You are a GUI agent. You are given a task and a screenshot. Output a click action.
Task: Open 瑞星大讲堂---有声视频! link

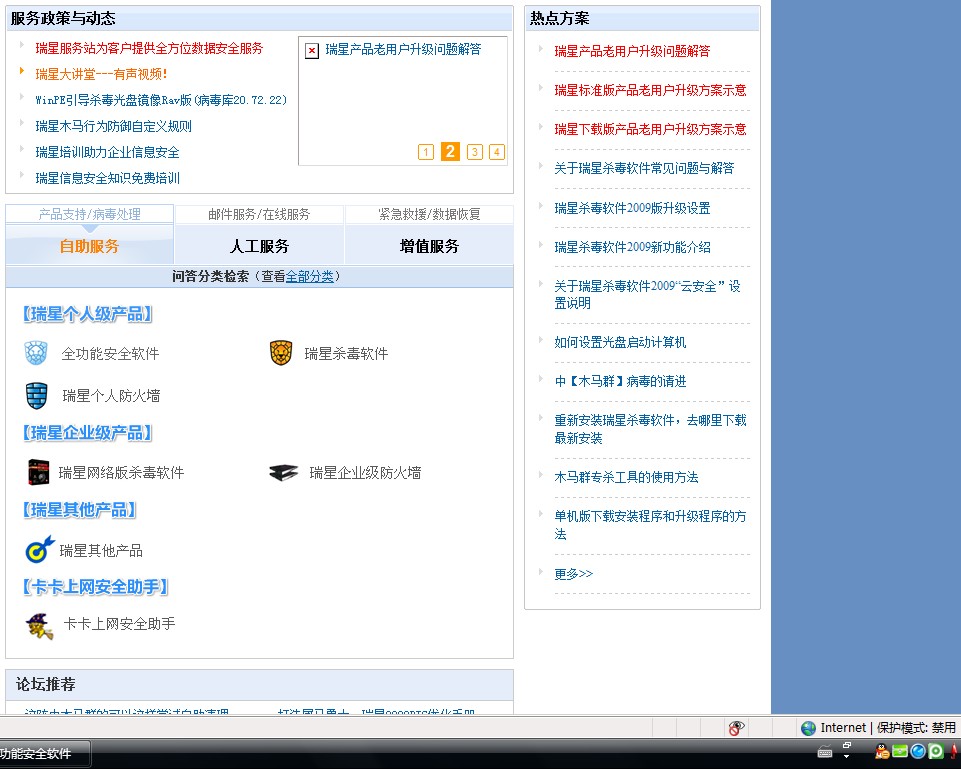tap(101, 74)
